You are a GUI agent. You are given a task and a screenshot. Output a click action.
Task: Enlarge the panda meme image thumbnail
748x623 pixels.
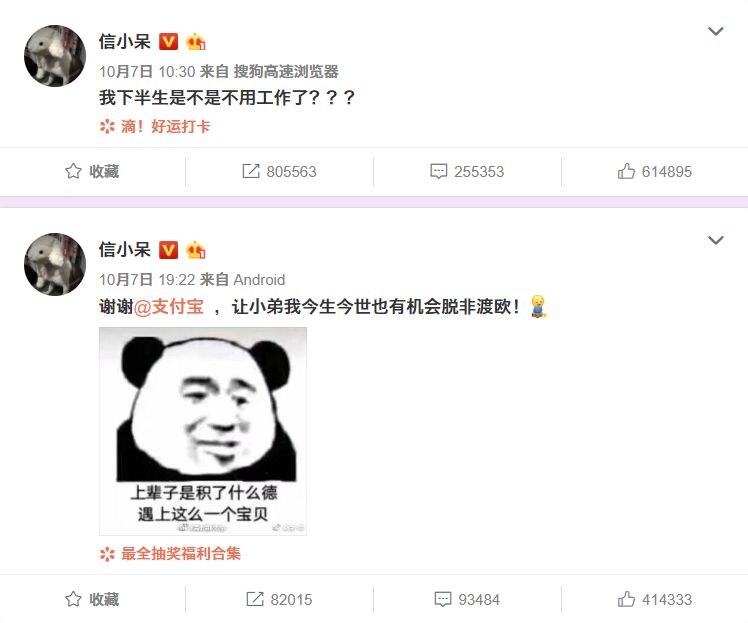(x=203, y=431)
